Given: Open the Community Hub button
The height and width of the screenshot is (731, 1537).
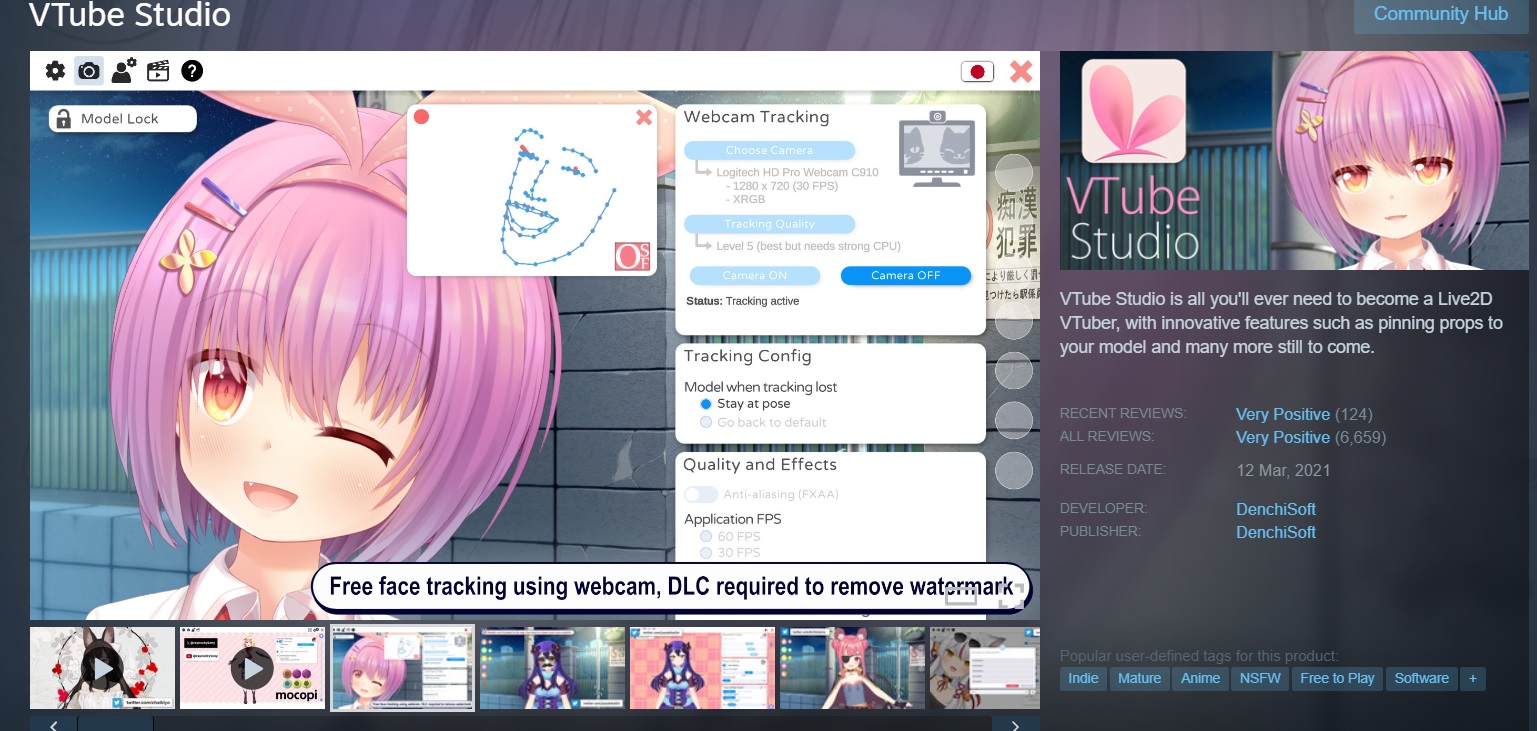Looking at the screenshot, I should [x=1440, y=15].
